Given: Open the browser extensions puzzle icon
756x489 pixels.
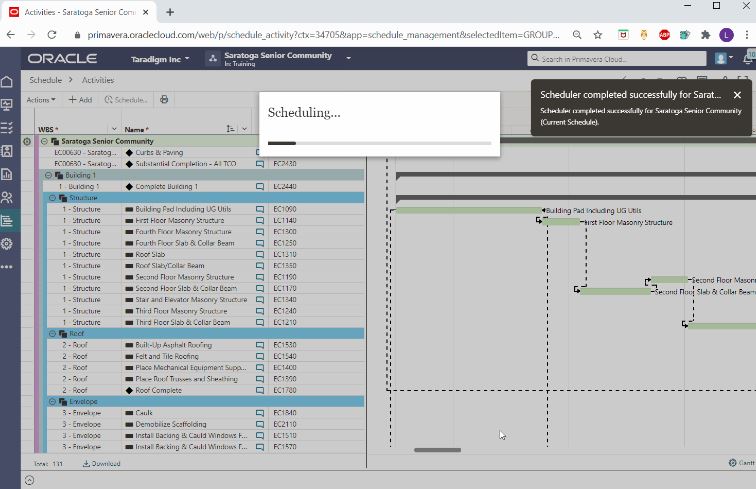Looking at the screenshot, I should coord(705,35).
